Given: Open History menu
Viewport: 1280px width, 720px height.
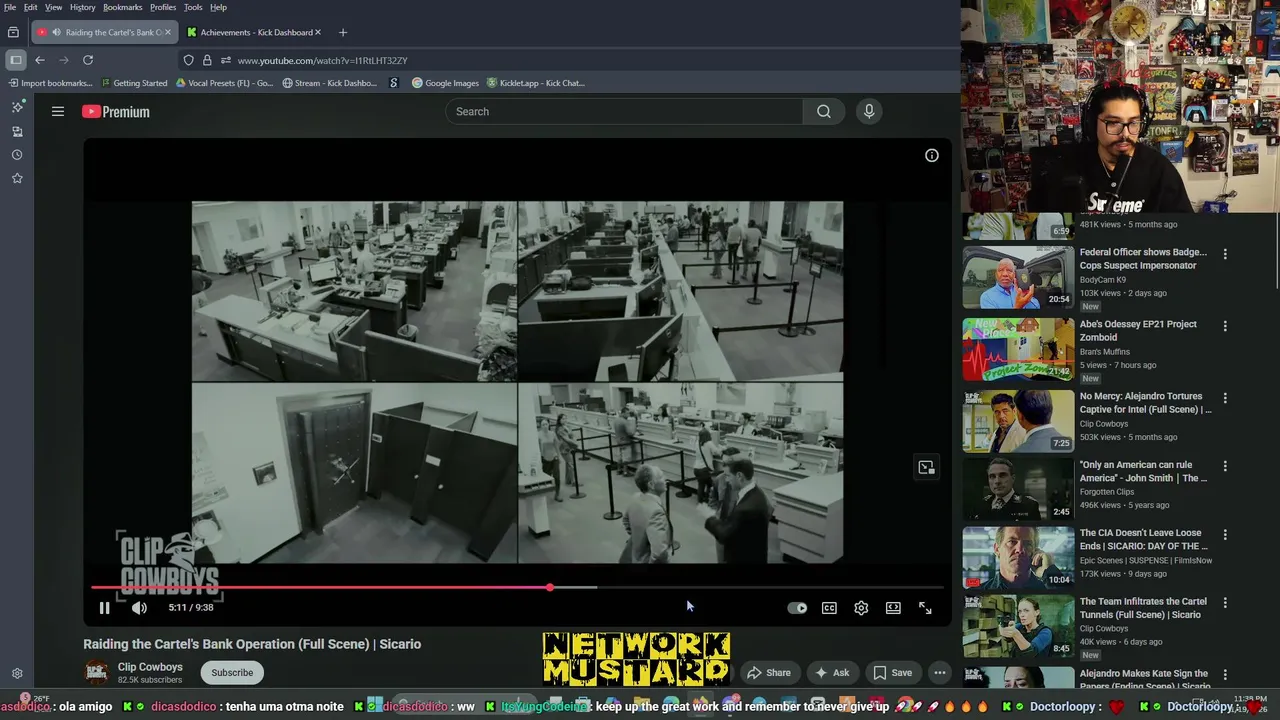Looking at the screenshot, I should (x=83, y=7).
